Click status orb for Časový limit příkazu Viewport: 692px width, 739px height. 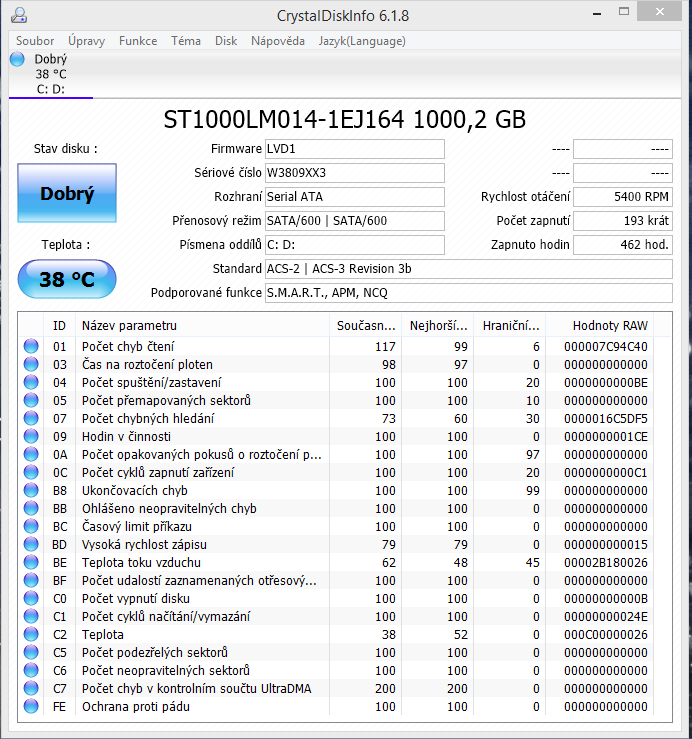(31, 526)
